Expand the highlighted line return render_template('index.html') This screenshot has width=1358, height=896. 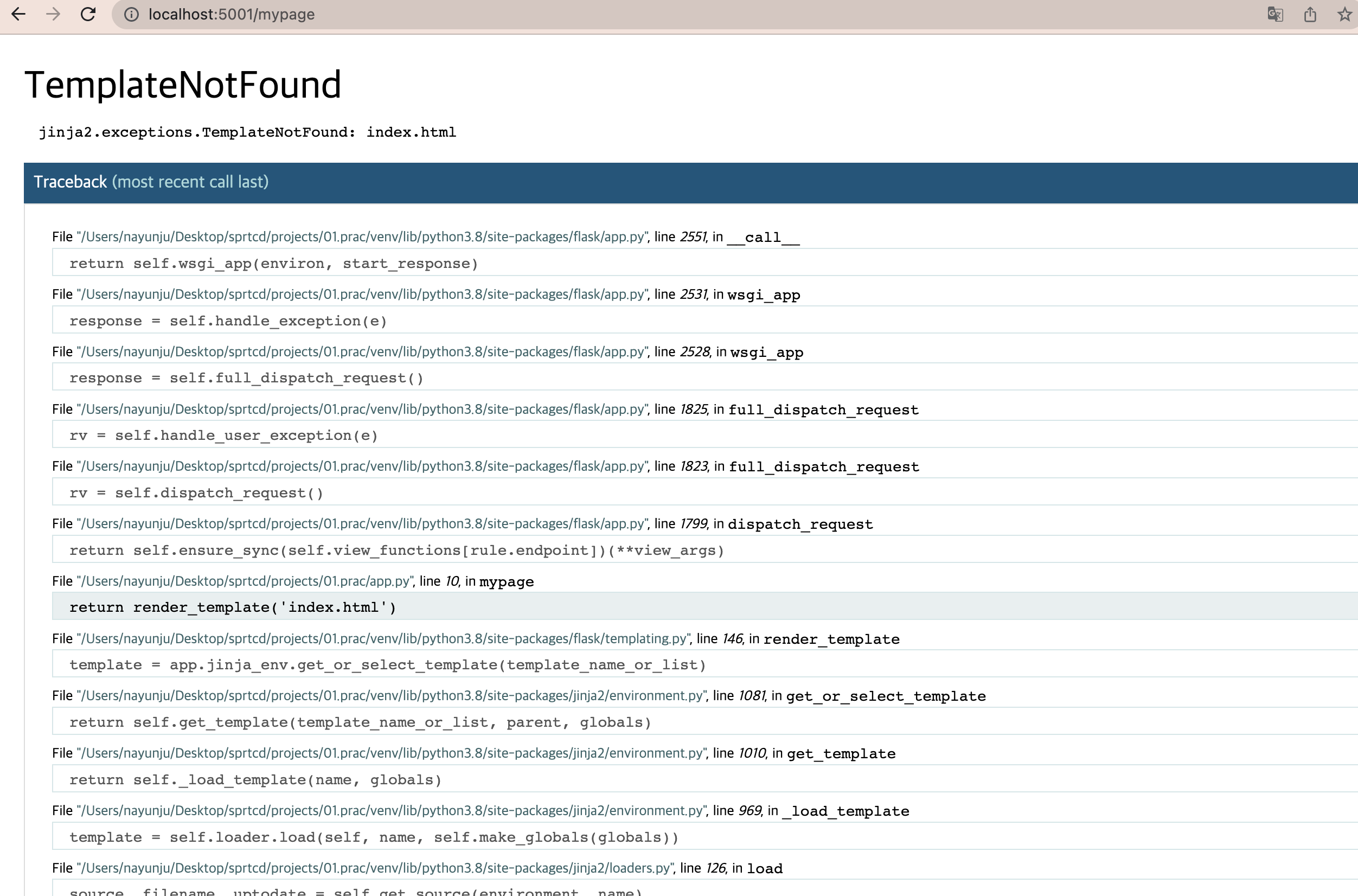pyautogui.click(x=705, y=607)
